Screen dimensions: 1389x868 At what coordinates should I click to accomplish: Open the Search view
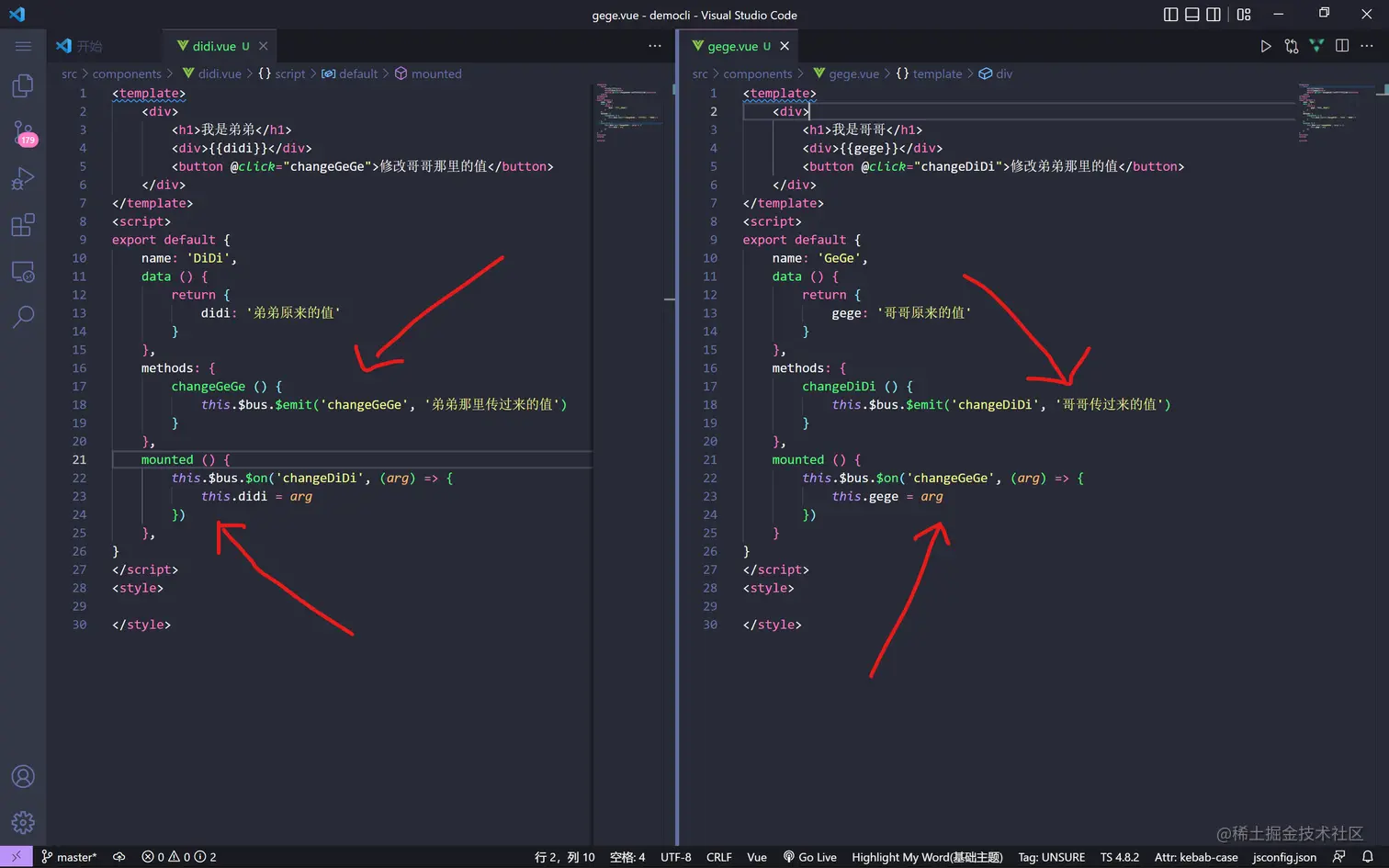coord(23,317)
